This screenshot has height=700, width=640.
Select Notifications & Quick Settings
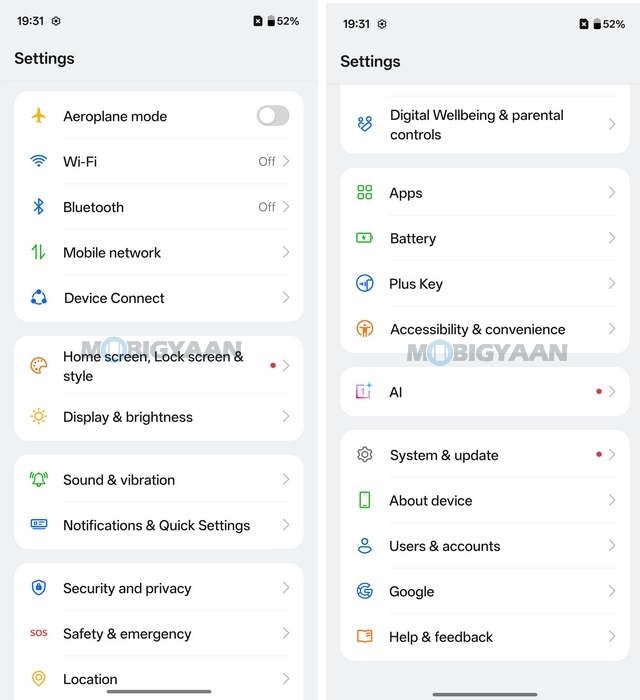[x=156, y=525]
